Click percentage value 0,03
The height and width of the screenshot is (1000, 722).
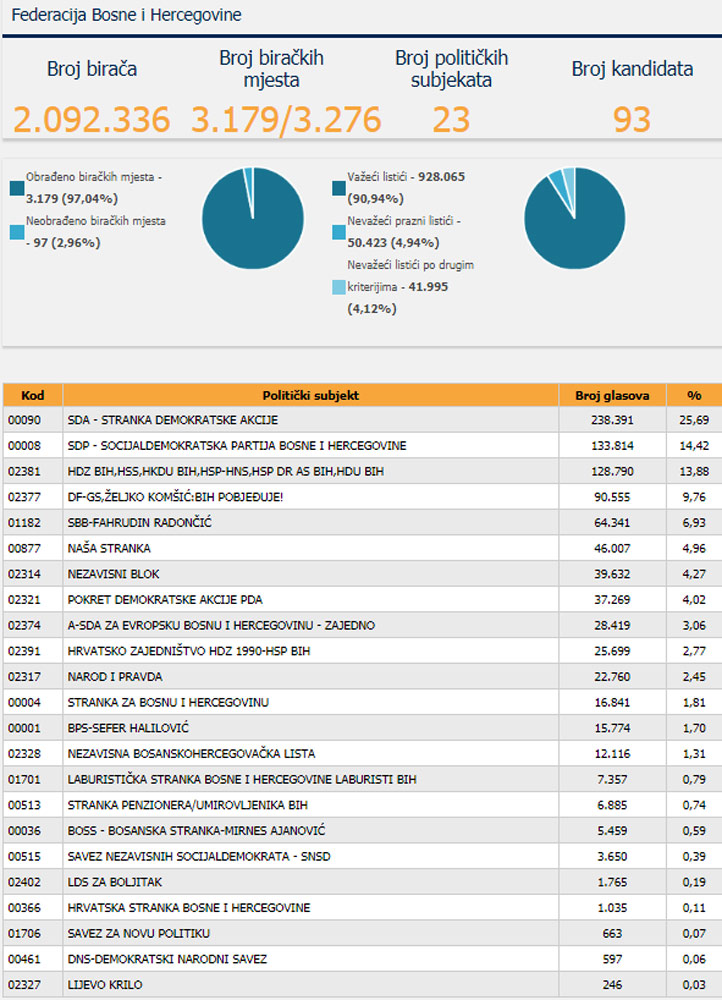coord(694,985)
